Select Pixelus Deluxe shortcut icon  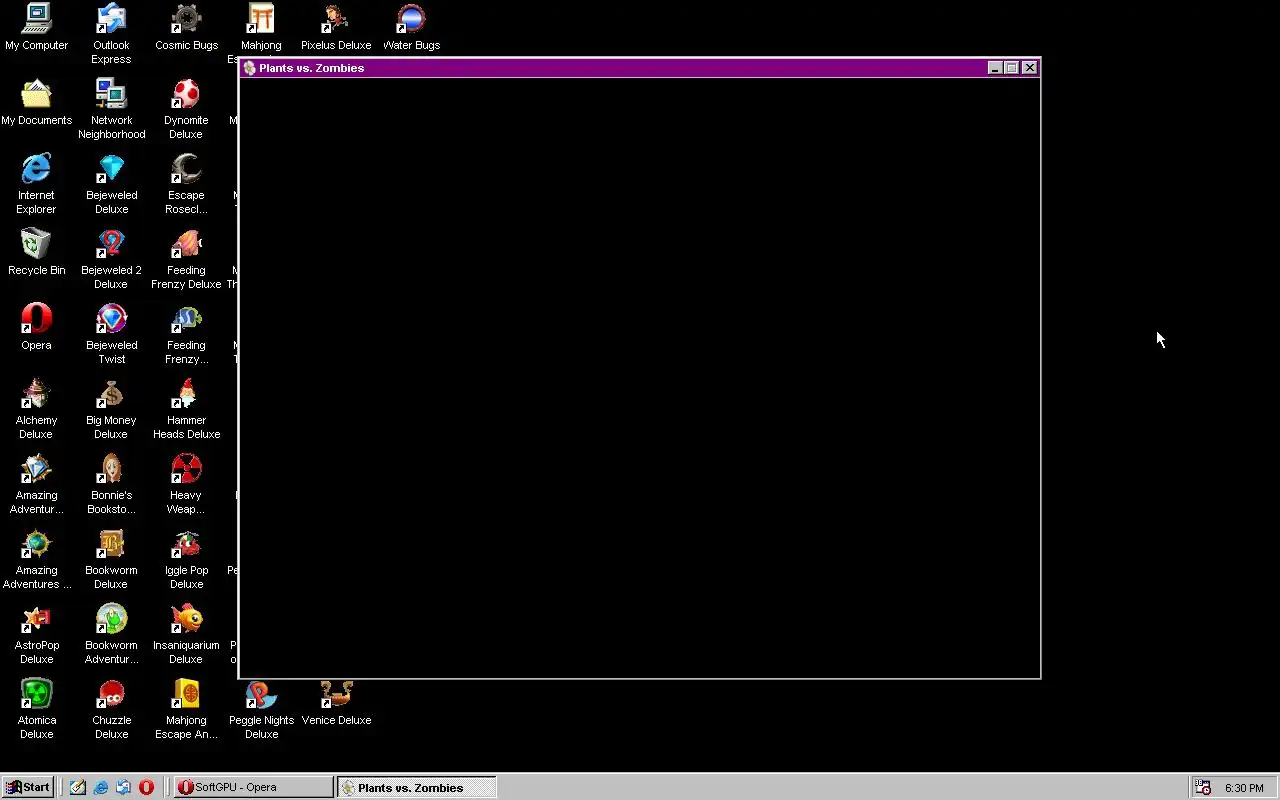click(x=336, y=27)
